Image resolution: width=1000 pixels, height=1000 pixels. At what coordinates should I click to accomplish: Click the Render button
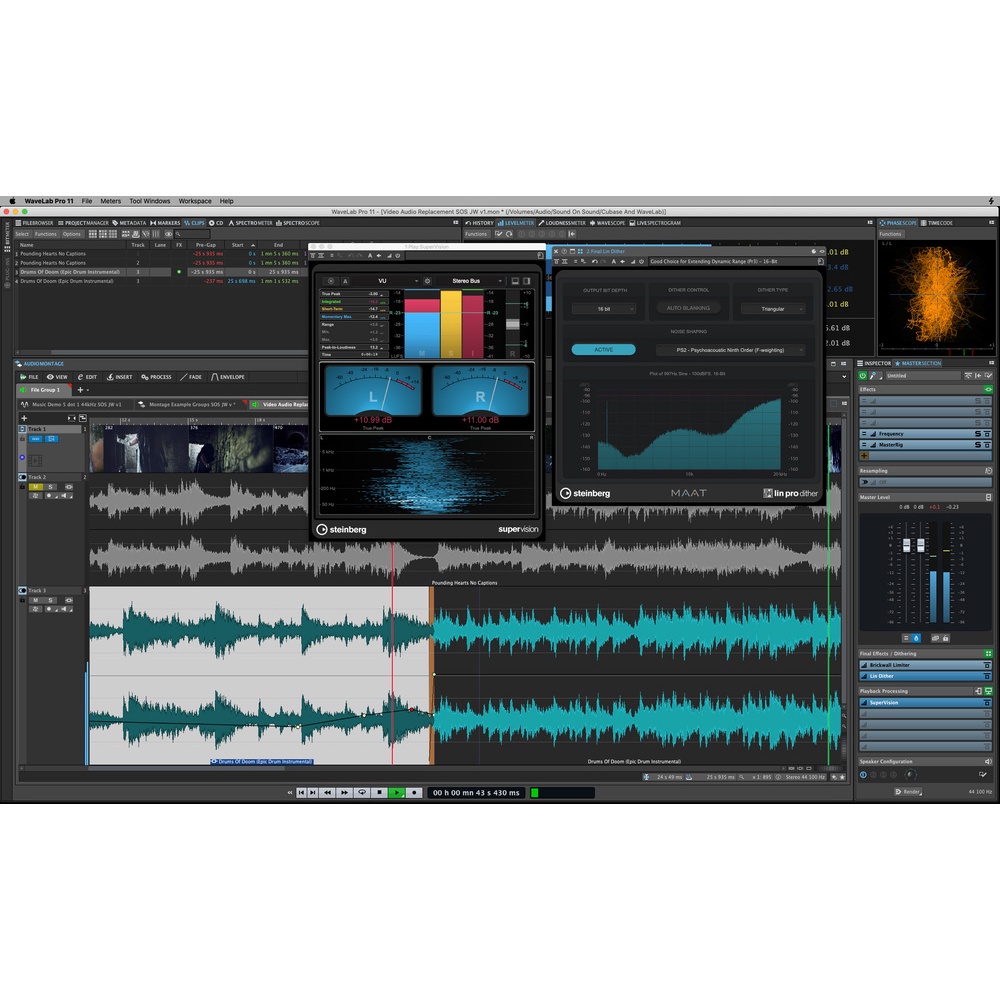pos(909,791)
